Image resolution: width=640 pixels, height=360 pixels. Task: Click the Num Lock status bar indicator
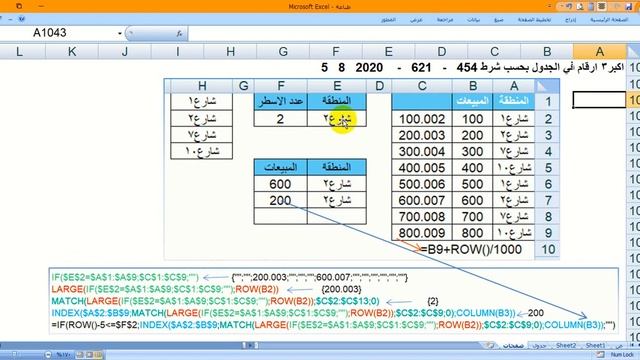[622, 354]
